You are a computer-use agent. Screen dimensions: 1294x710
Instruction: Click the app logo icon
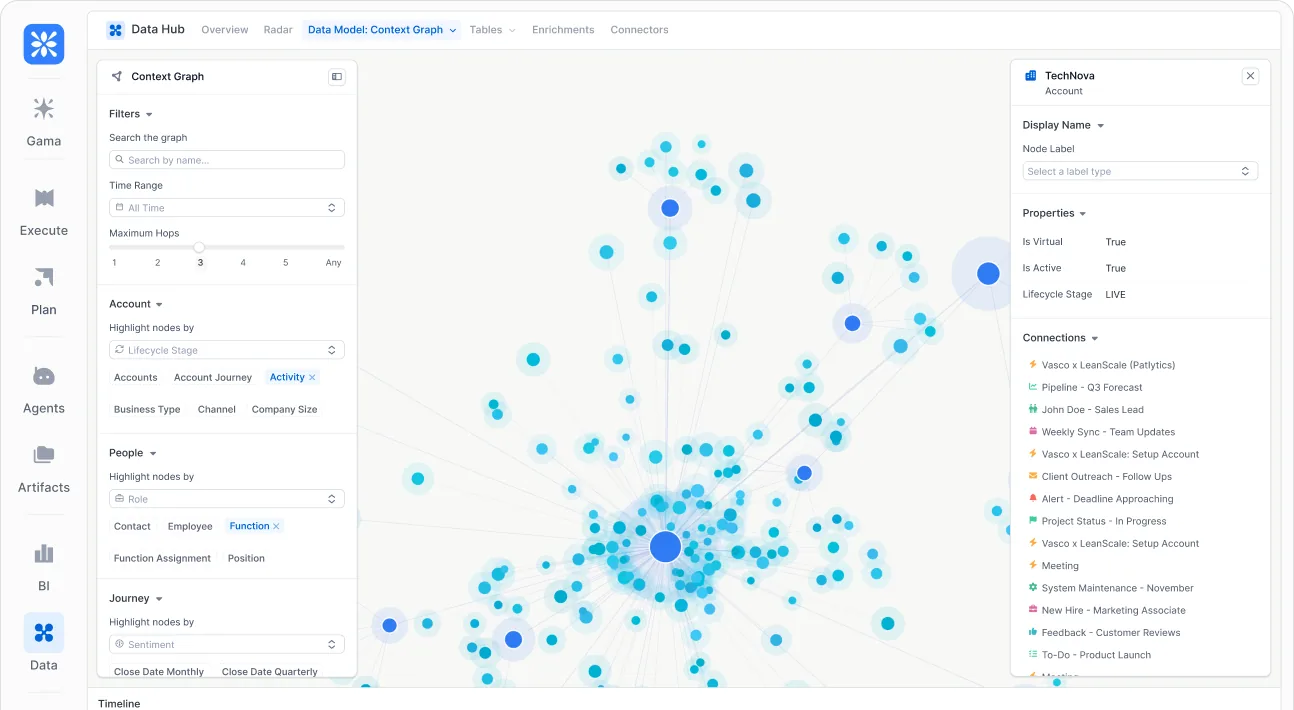44,44
